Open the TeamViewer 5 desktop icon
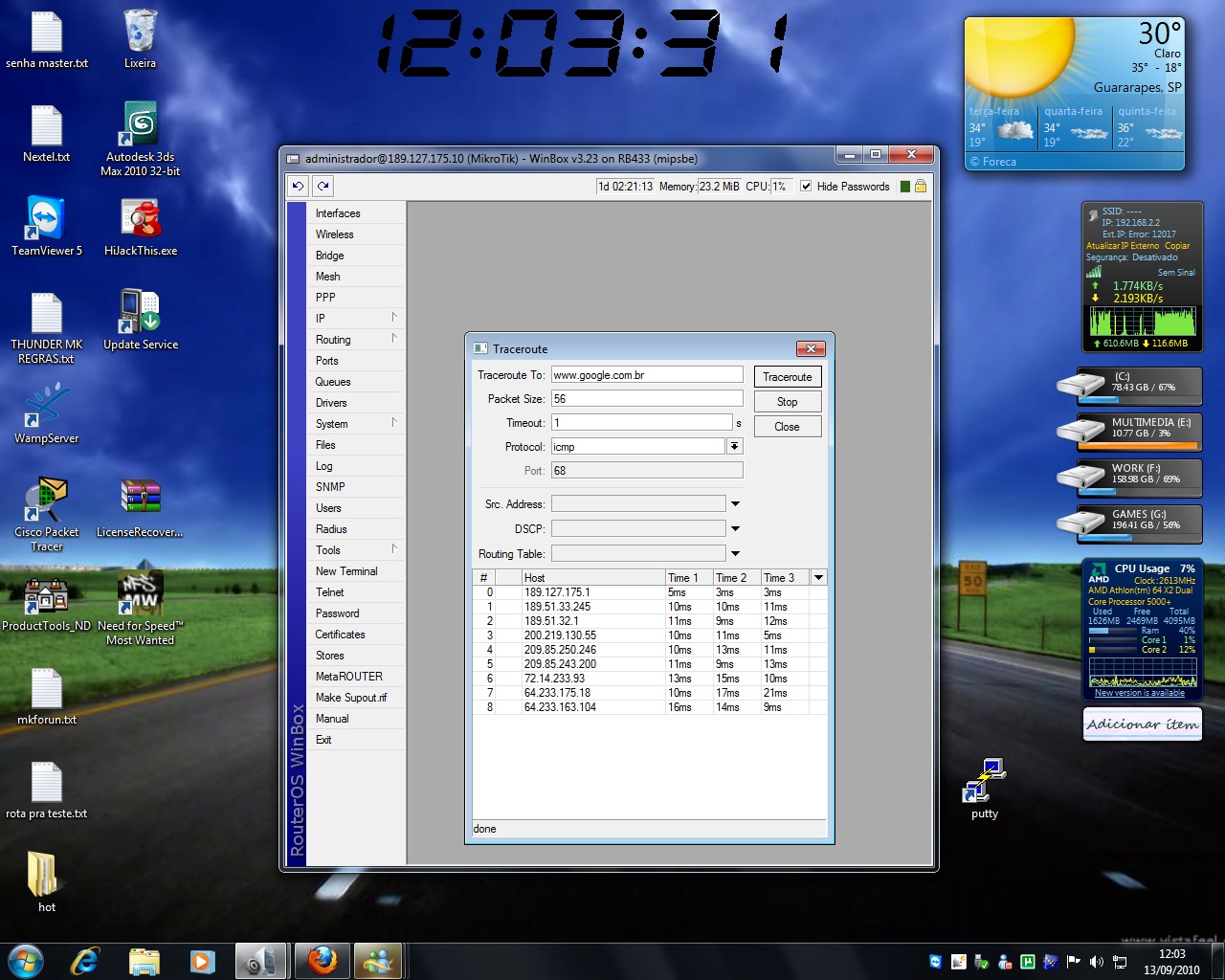1225x980 pixels. point(46,227)
